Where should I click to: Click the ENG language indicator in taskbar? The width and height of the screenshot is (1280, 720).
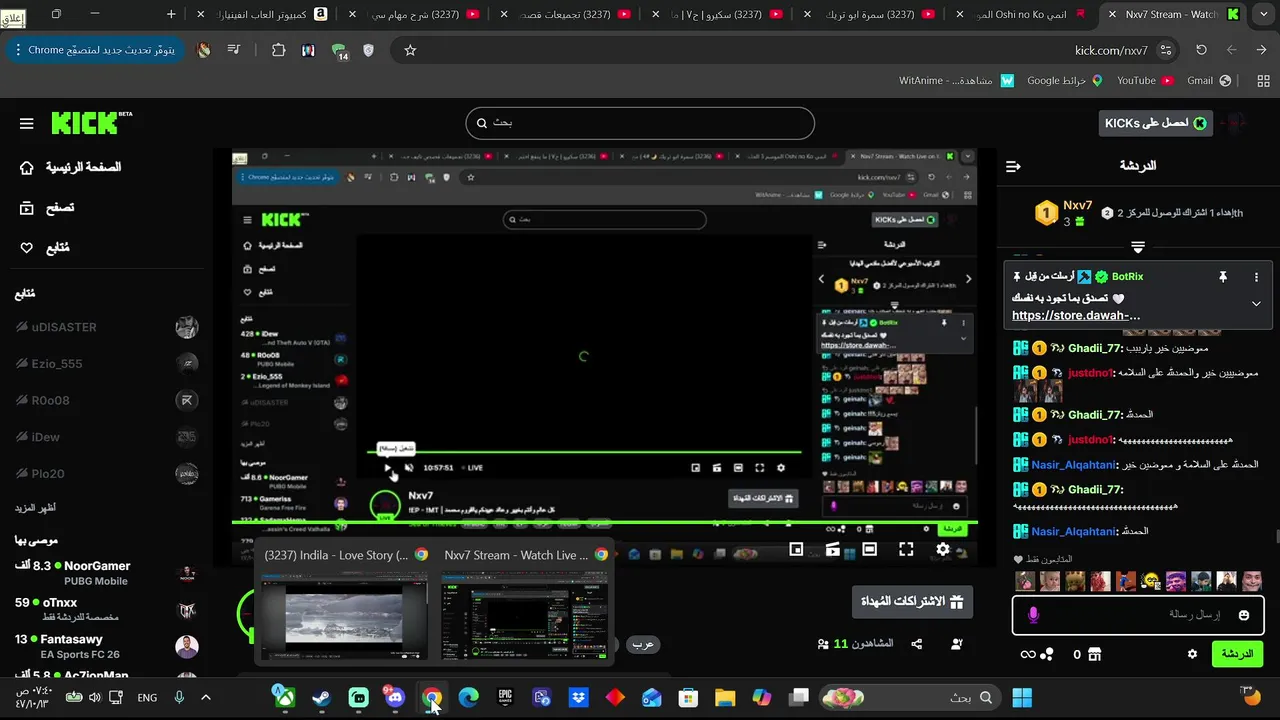[x=147, y=697]
